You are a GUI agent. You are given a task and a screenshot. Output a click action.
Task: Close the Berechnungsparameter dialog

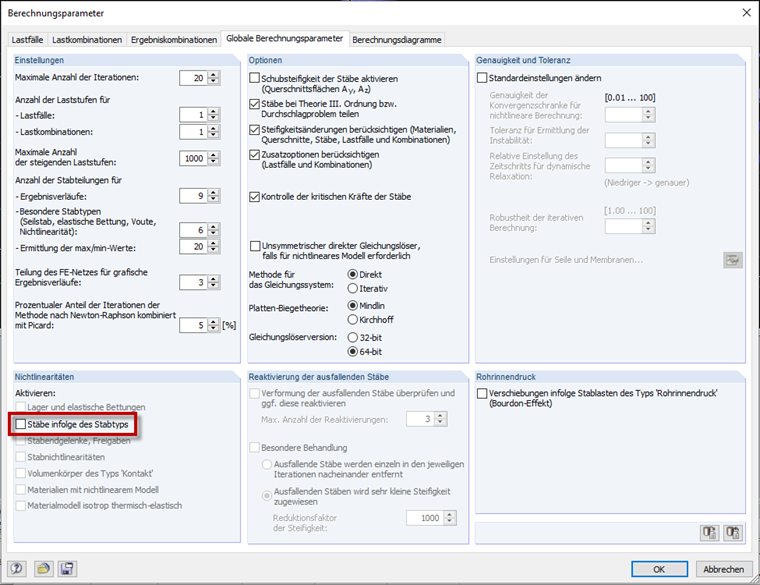tap(747, 13)
